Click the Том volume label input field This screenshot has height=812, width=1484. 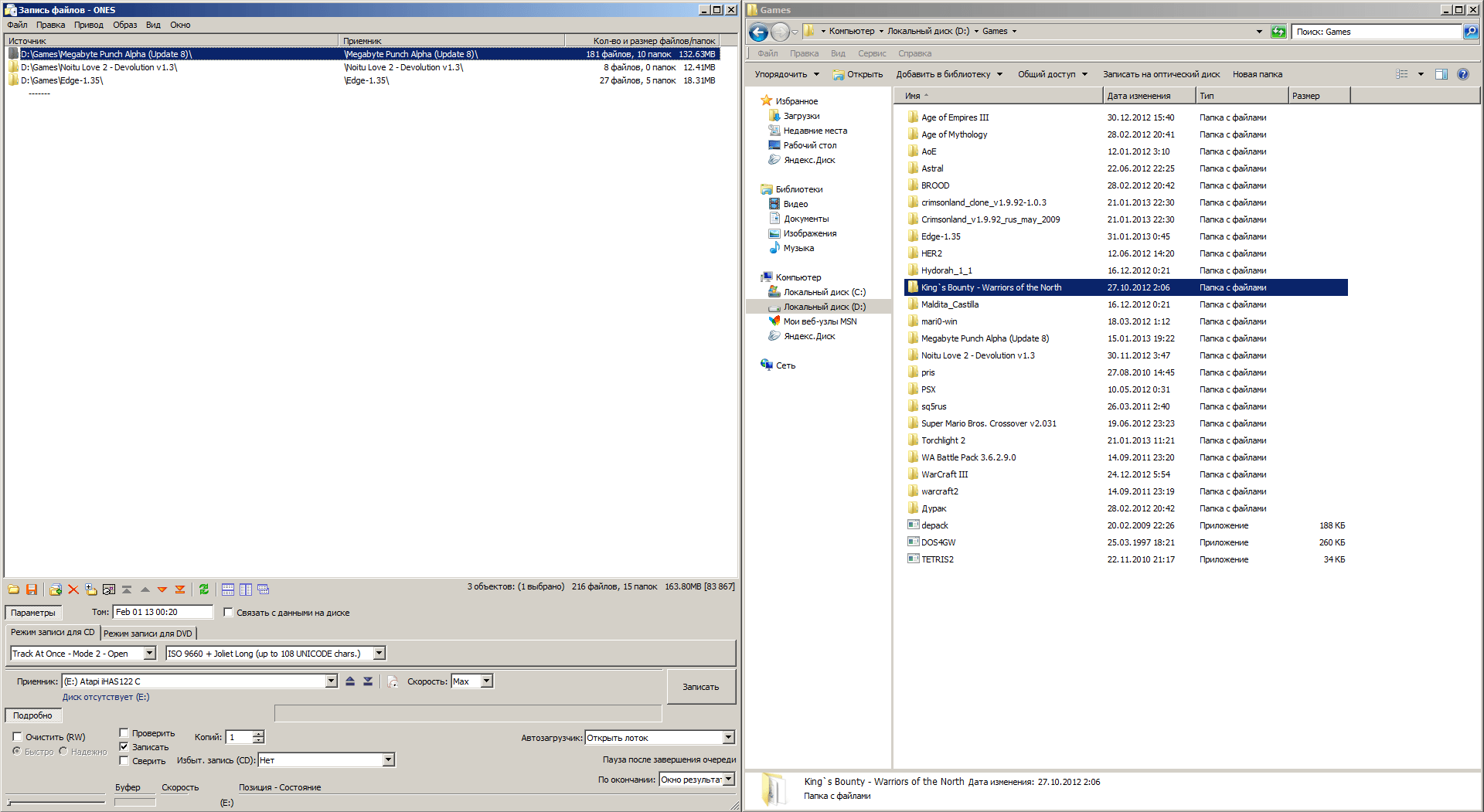click(x=162, y=612)
